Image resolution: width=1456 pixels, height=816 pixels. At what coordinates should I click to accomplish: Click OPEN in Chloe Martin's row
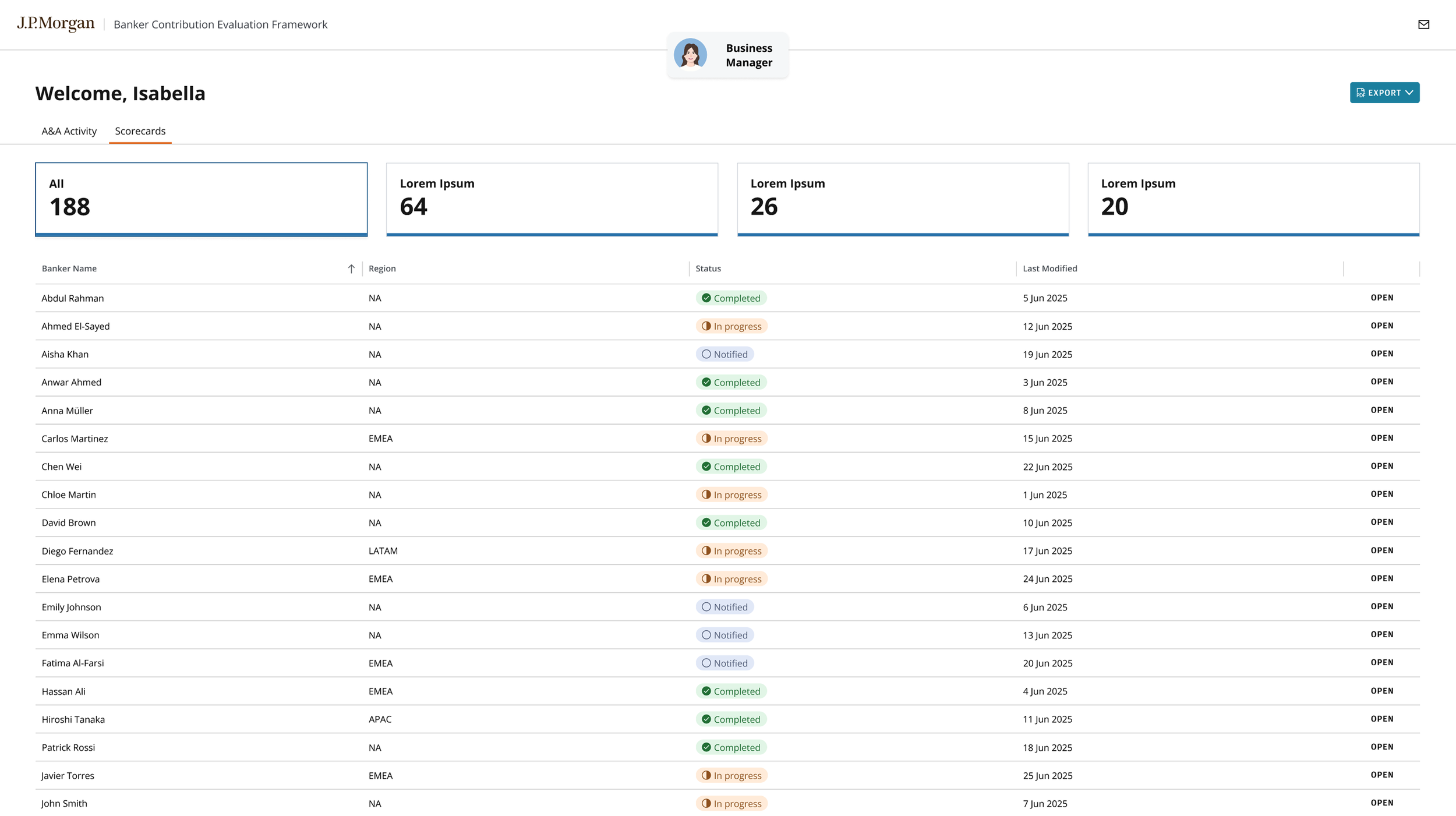pyautogui.click(x=1381, y=494)
